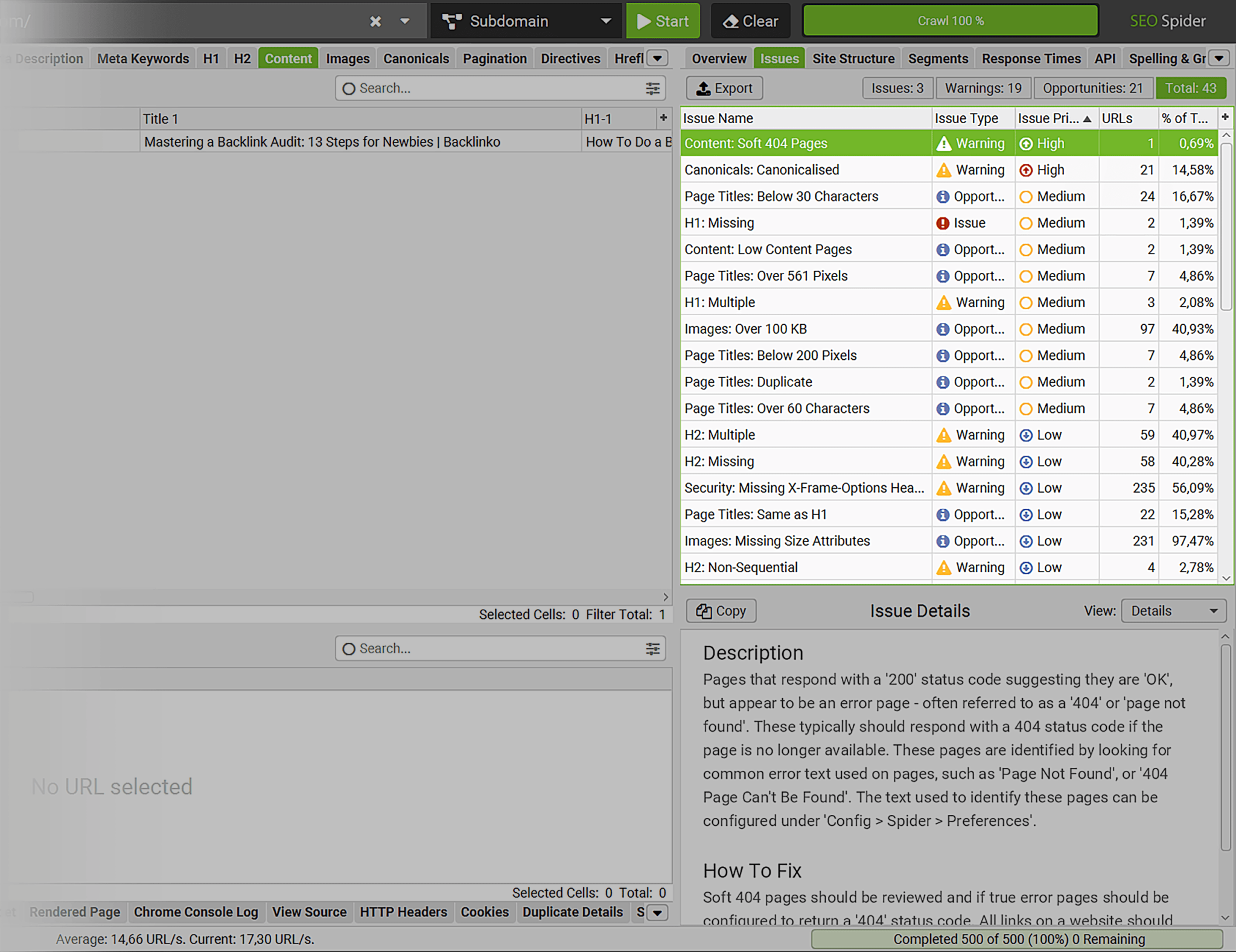Viewport: 1236px width, 952px height.
Task: Select the Issues tab in right panel
Action: coord(780,58)
